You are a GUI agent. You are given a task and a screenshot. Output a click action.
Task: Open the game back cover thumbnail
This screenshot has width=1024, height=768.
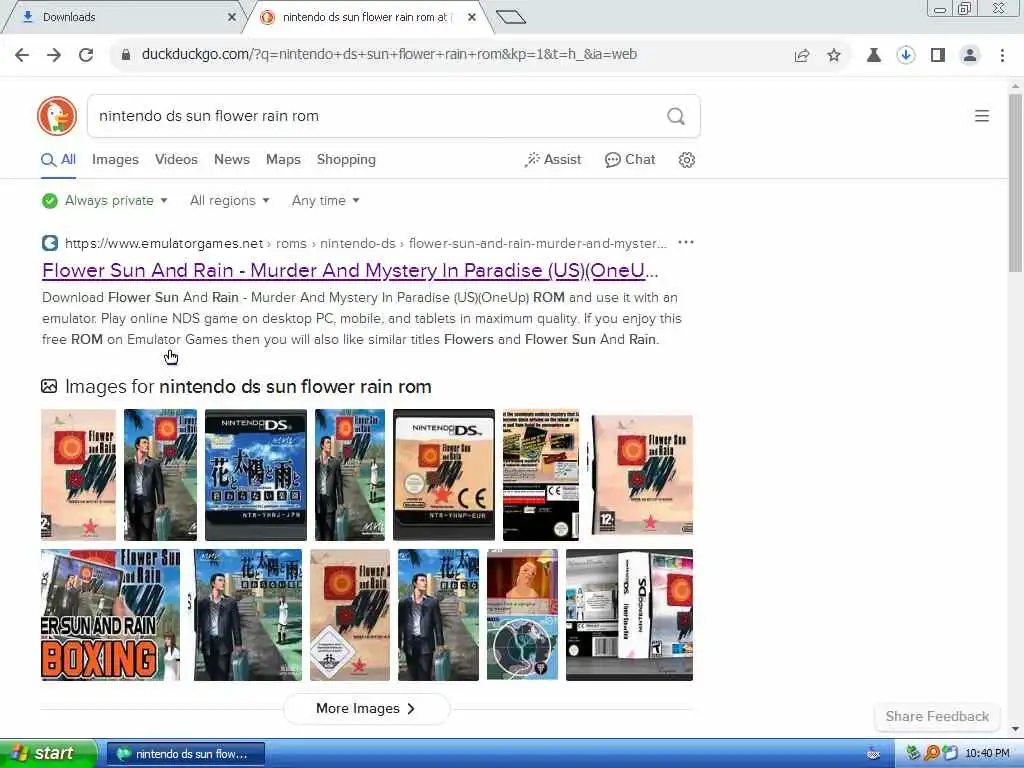541,475
